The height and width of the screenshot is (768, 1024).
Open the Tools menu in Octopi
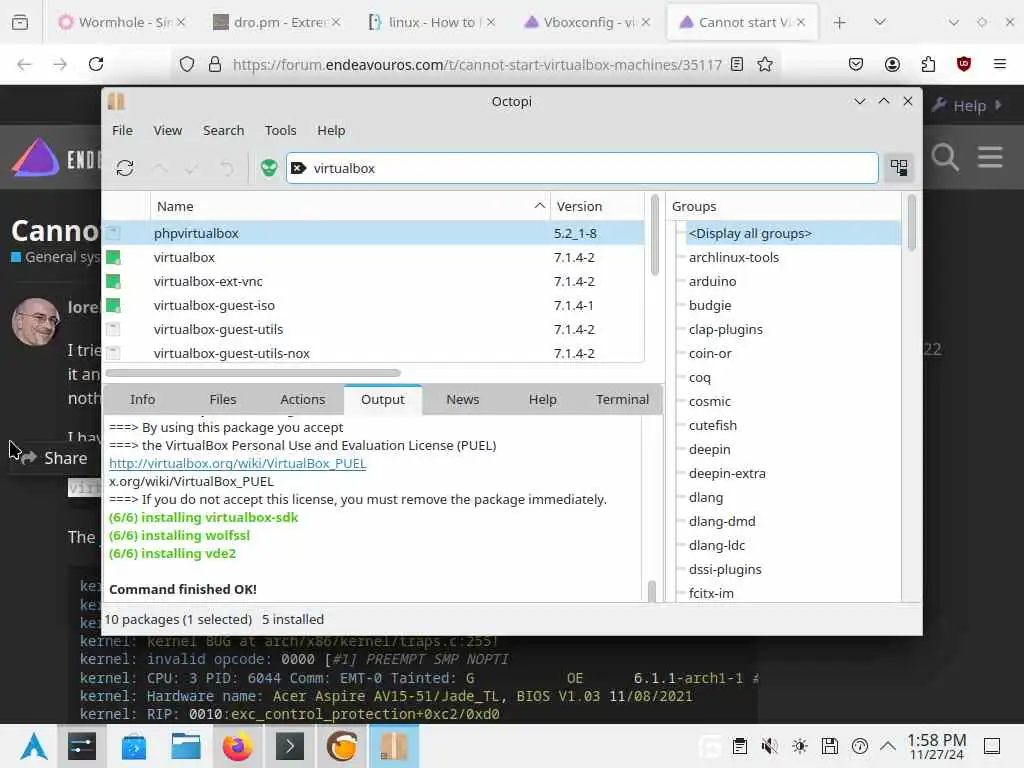(280, 131)
